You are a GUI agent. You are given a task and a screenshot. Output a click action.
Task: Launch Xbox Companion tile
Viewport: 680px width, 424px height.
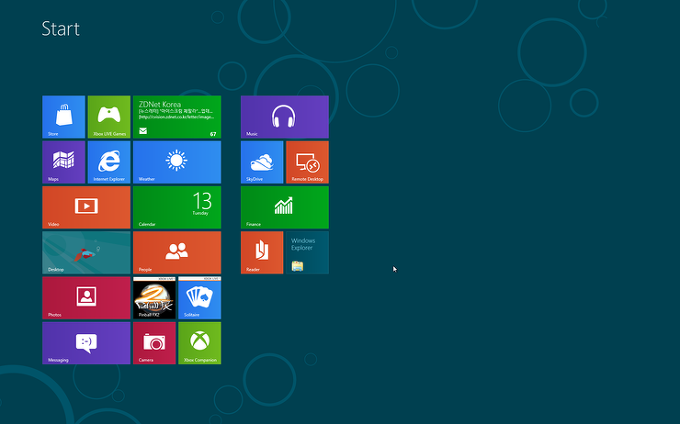199,343
